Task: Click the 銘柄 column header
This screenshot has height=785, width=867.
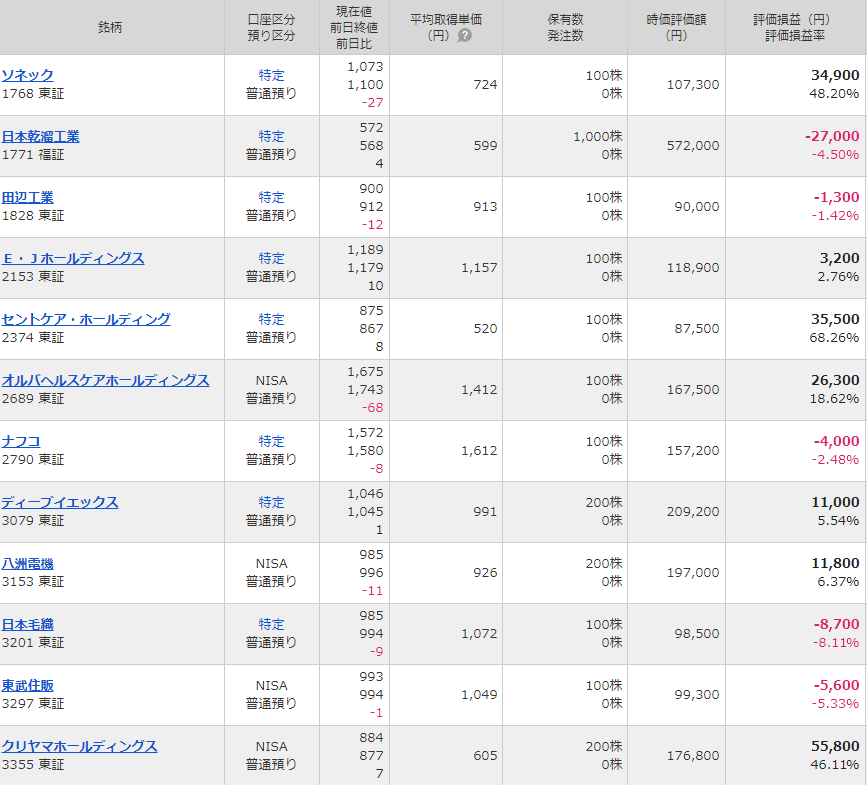Action: (110, 28)
